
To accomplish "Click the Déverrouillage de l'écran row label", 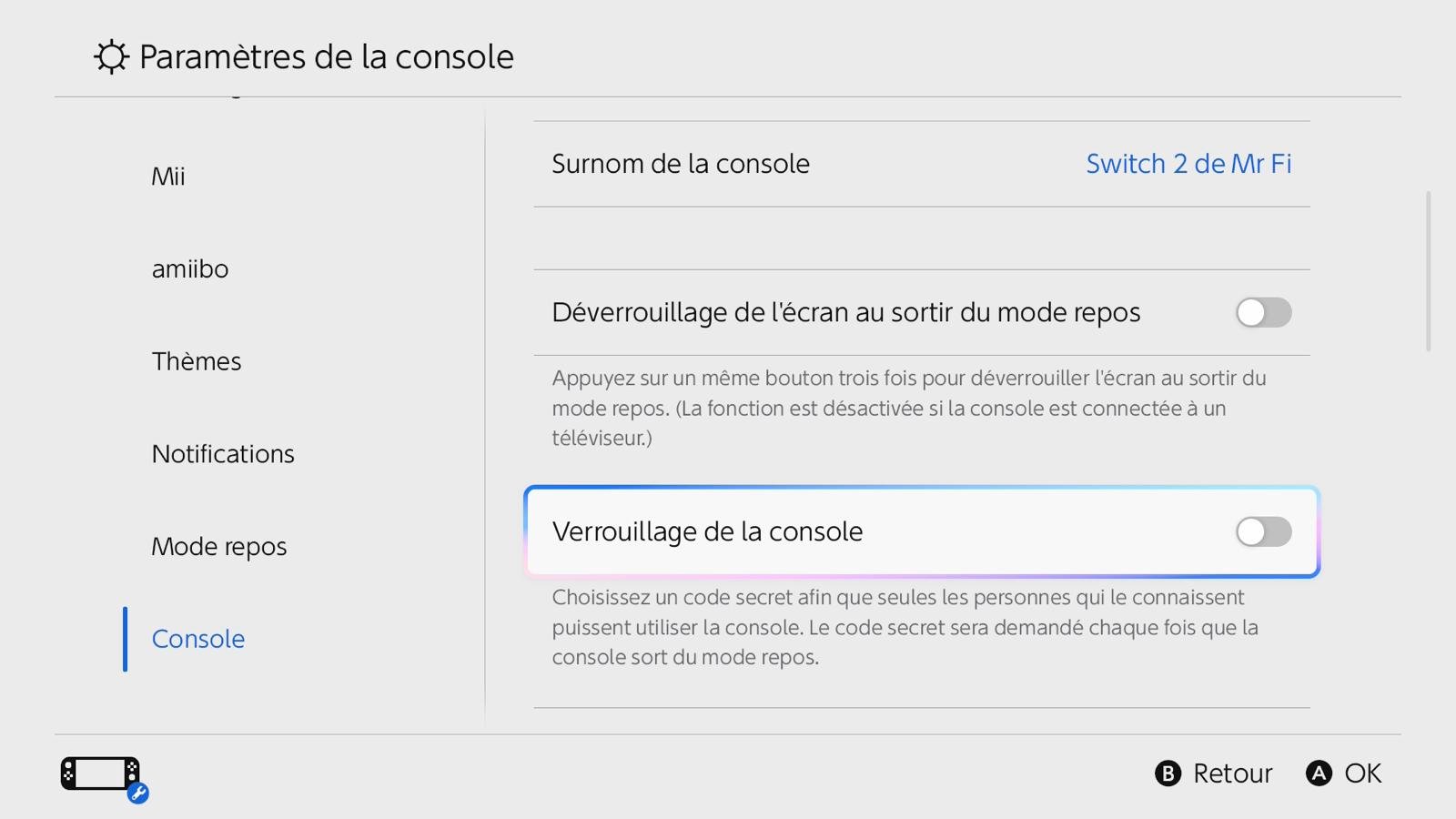I will [846, 312].
